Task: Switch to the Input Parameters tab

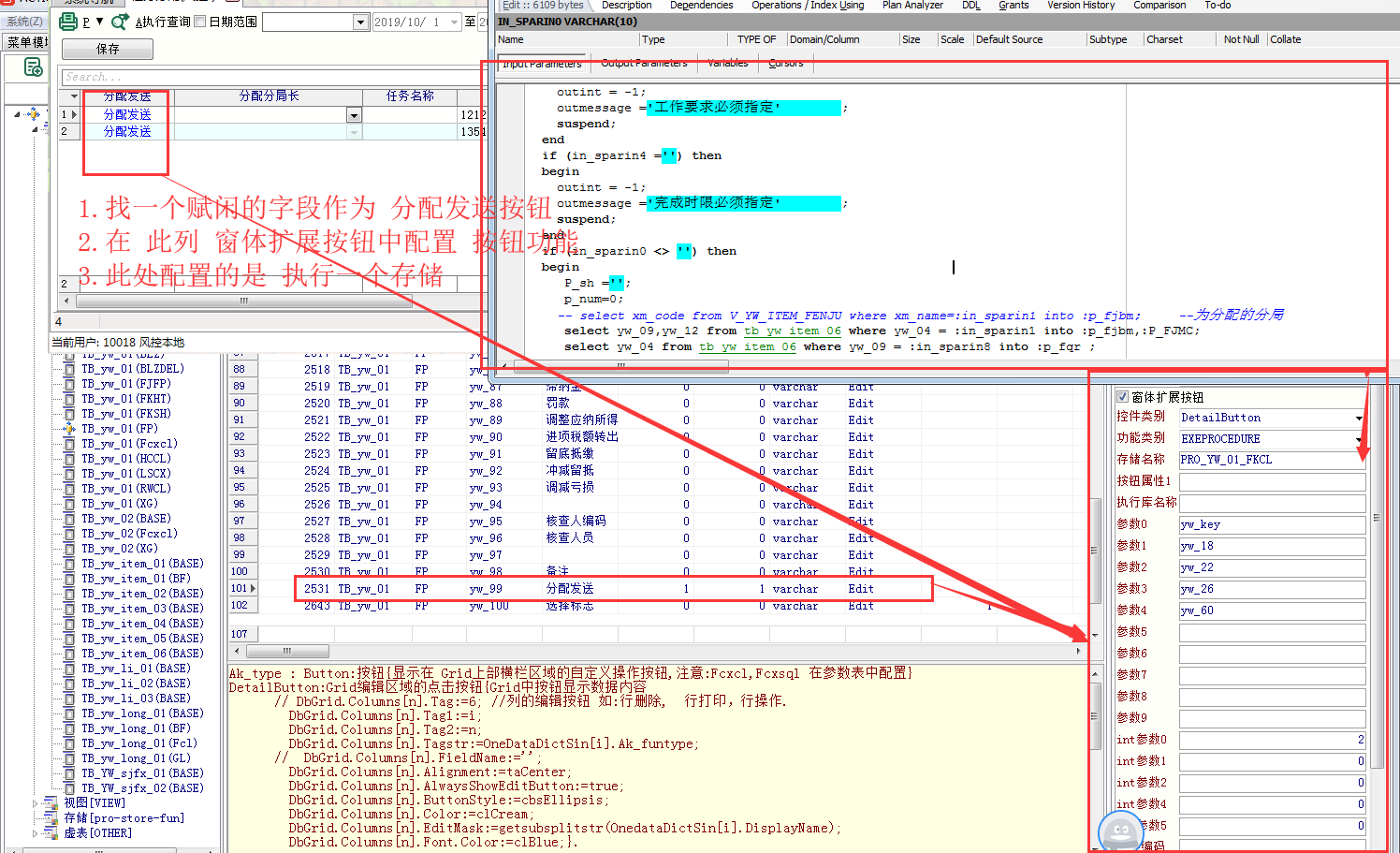Action: 542,64
